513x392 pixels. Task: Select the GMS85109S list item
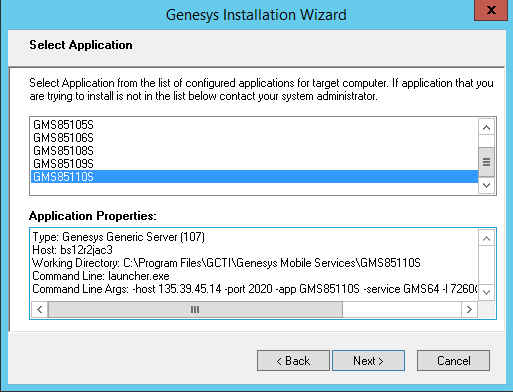point(255,164)
